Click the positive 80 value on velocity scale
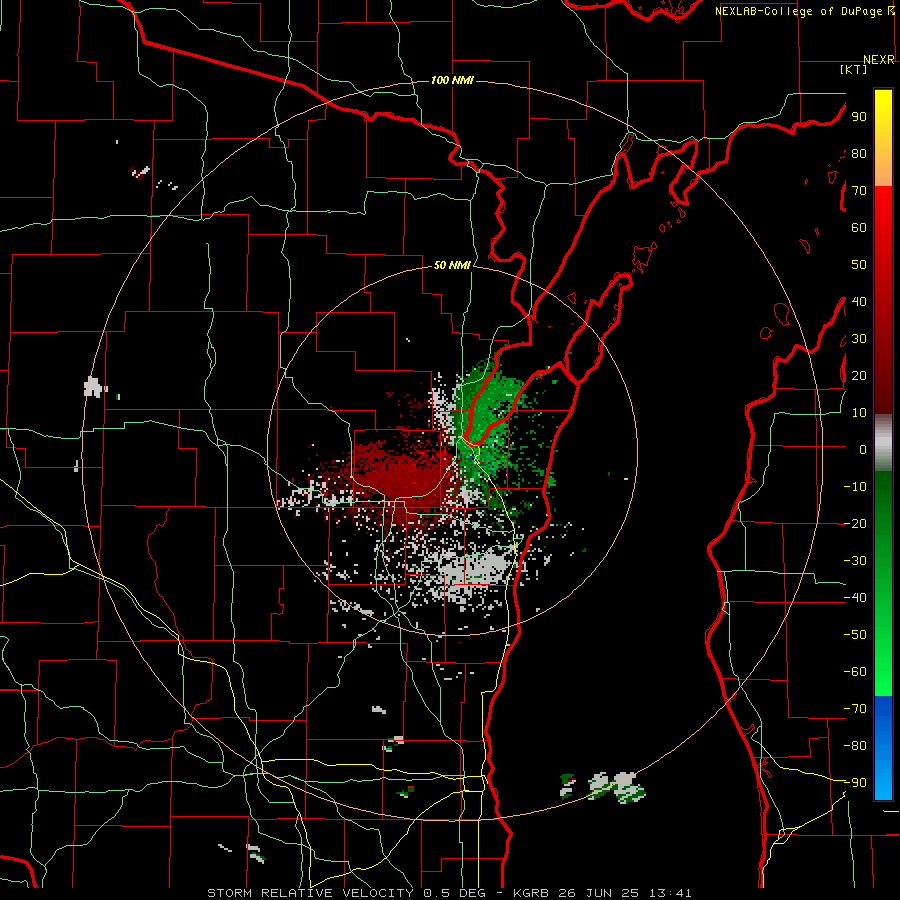The image size is (900, 900). click(x=859, y=153)
